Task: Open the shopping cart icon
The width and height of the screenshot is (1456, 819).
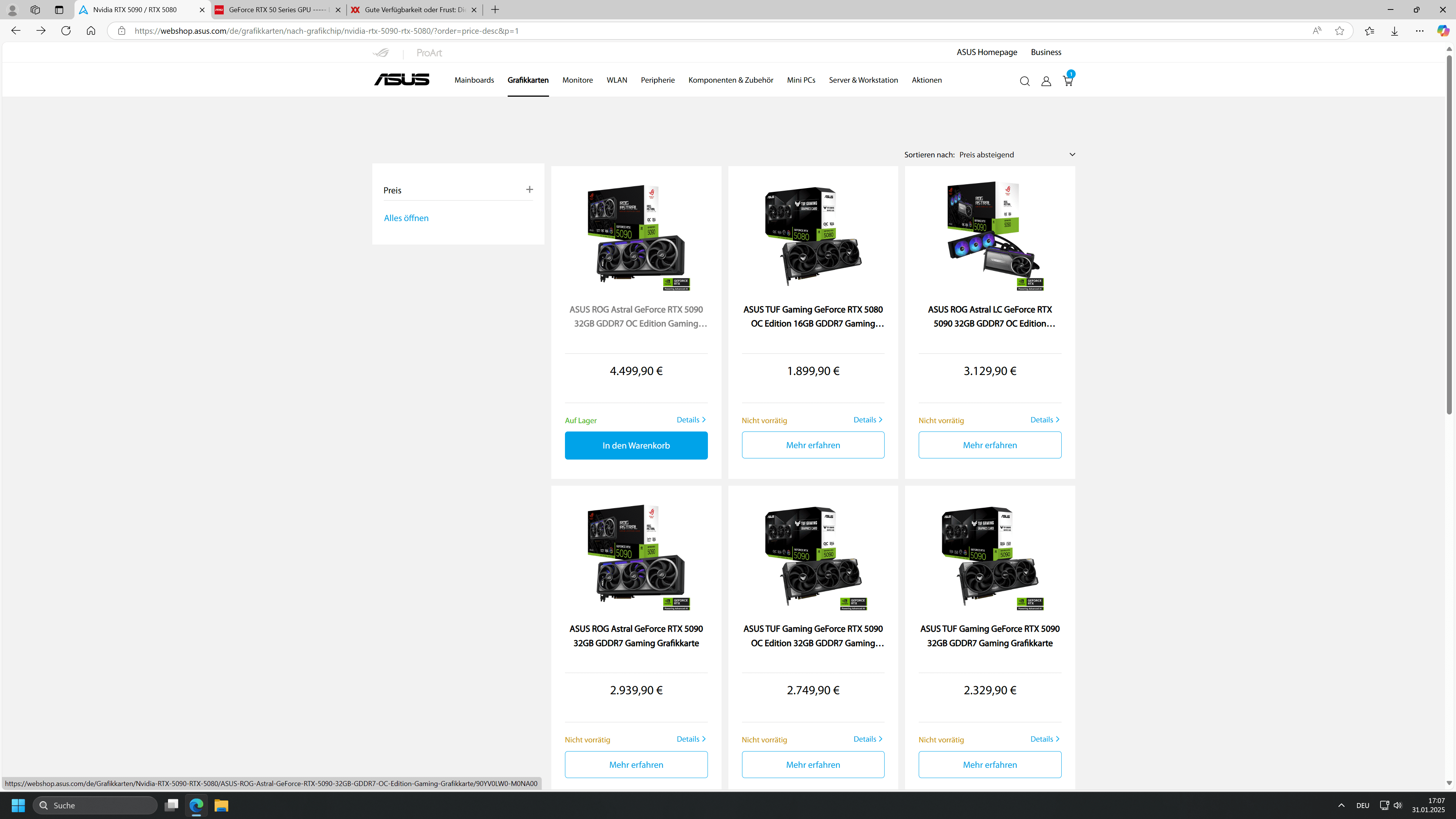Action: click(x=1068, y=80)
